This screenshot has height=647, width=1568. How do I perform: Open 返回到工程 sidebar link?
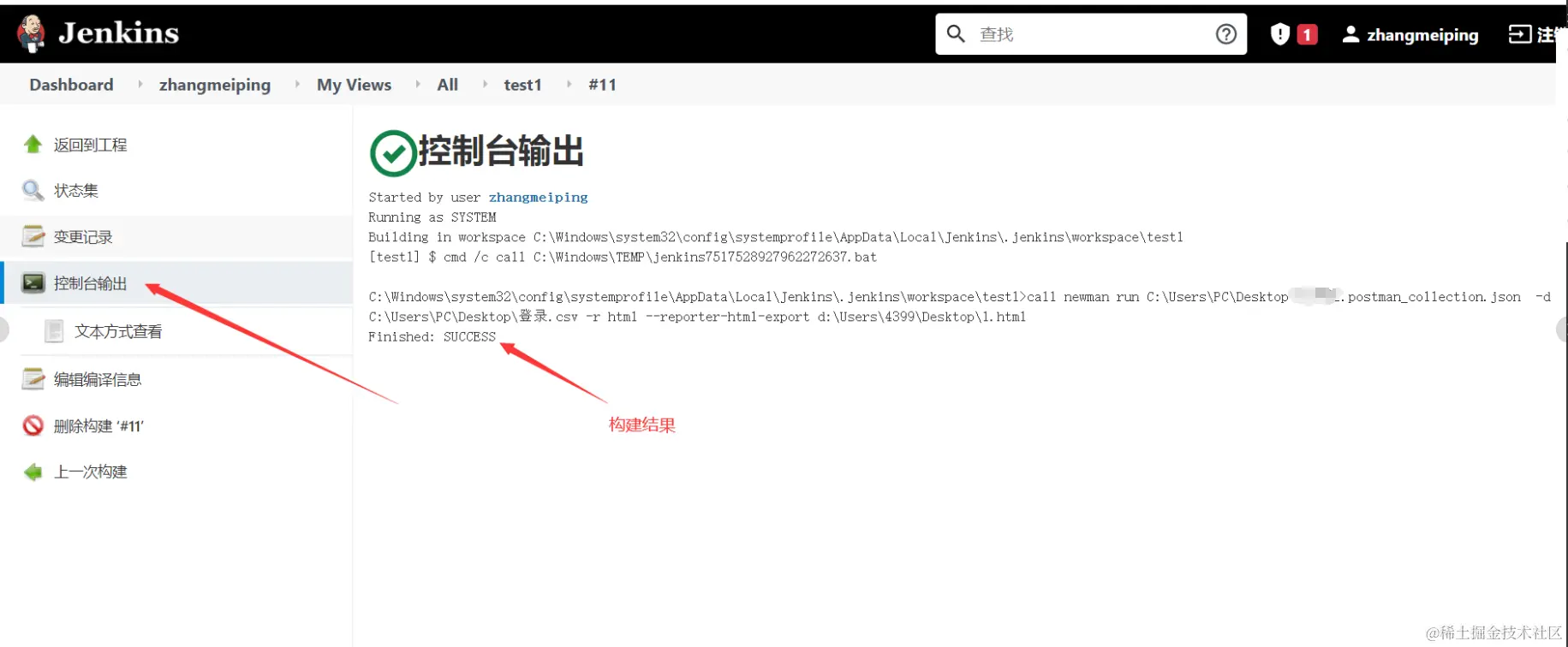point(90,145)
